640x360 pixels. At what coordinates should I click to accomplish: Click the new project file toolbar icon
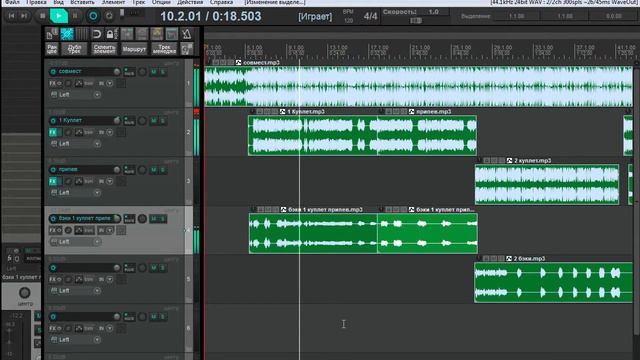pyautogui.click(x=52, y=34)
